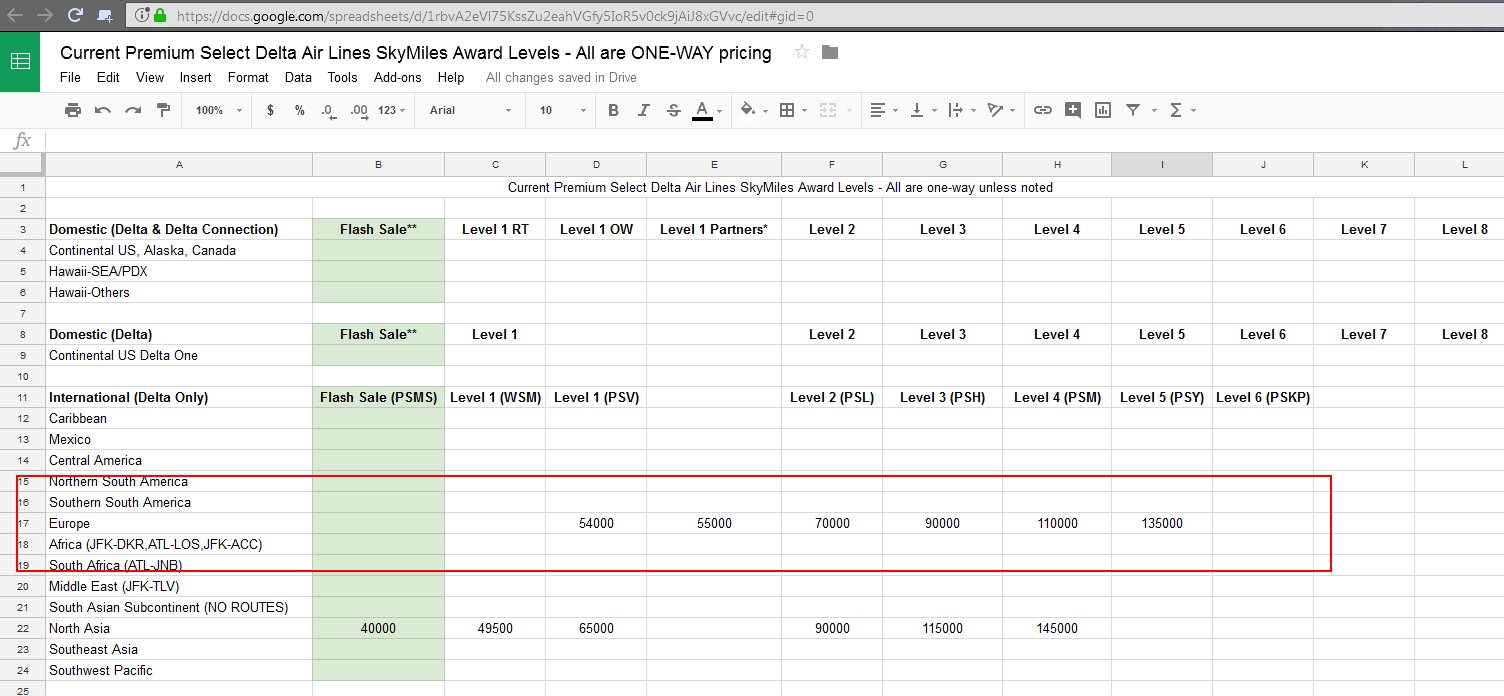Viewport: 1504px width, 696px height.
Task: Click the browser reload page button
Action: pyautogui.click(x=75, y=15)
